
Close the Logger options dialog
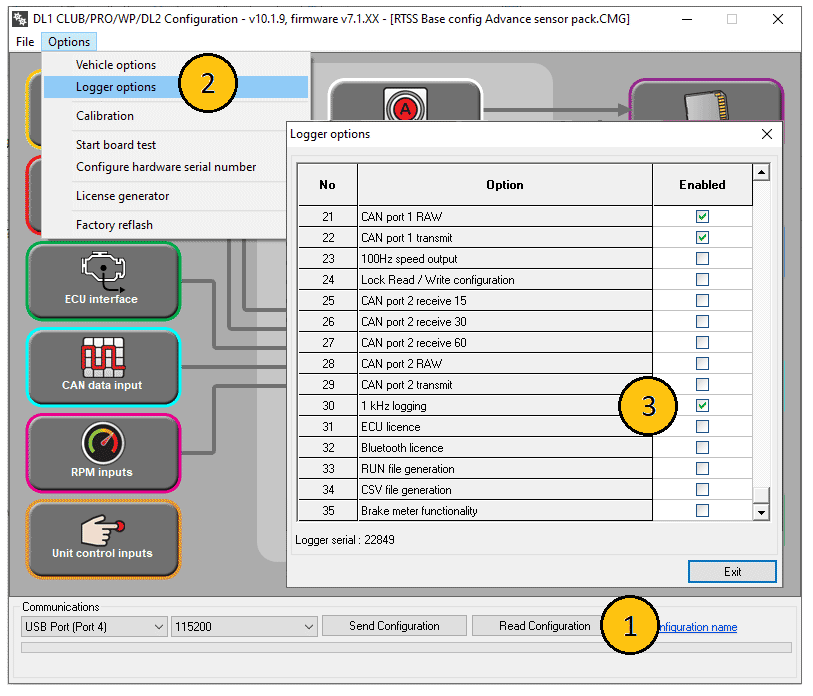pyautogui.click(x=767, y=134)
